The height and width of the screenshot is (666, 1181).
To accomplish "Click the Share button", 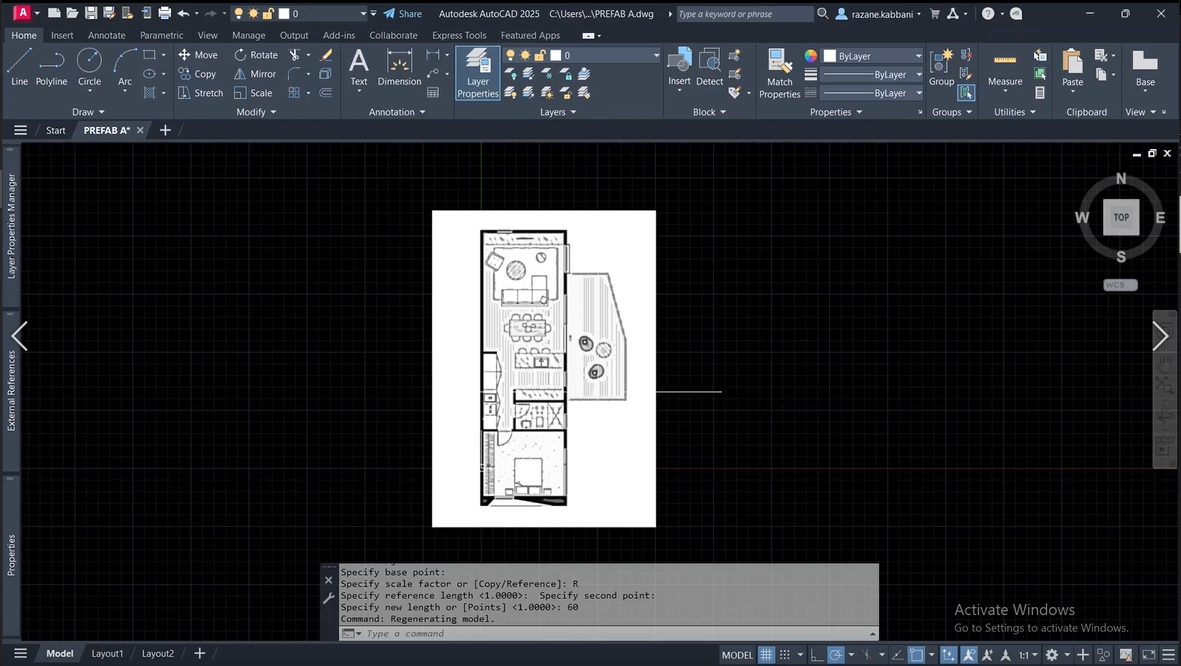I will (403, 14).
